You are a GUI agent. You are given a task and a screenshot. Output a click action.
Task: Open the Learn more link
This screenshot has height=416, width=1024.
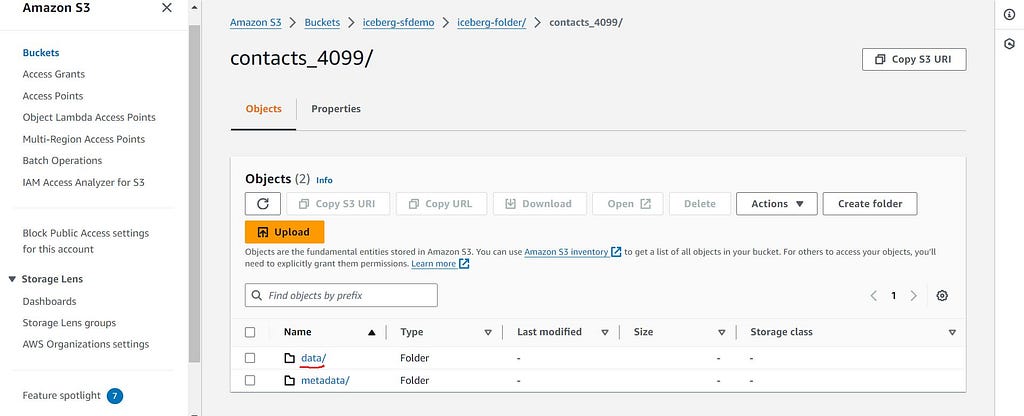pyautogui.click(x=434, y=264)
